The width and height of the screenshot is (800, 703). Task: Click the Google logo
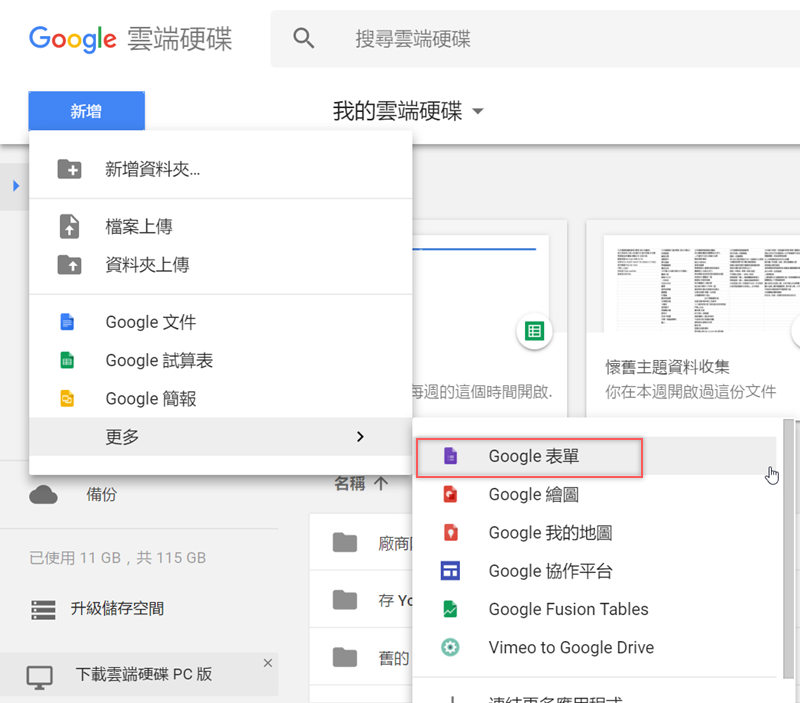73,39
